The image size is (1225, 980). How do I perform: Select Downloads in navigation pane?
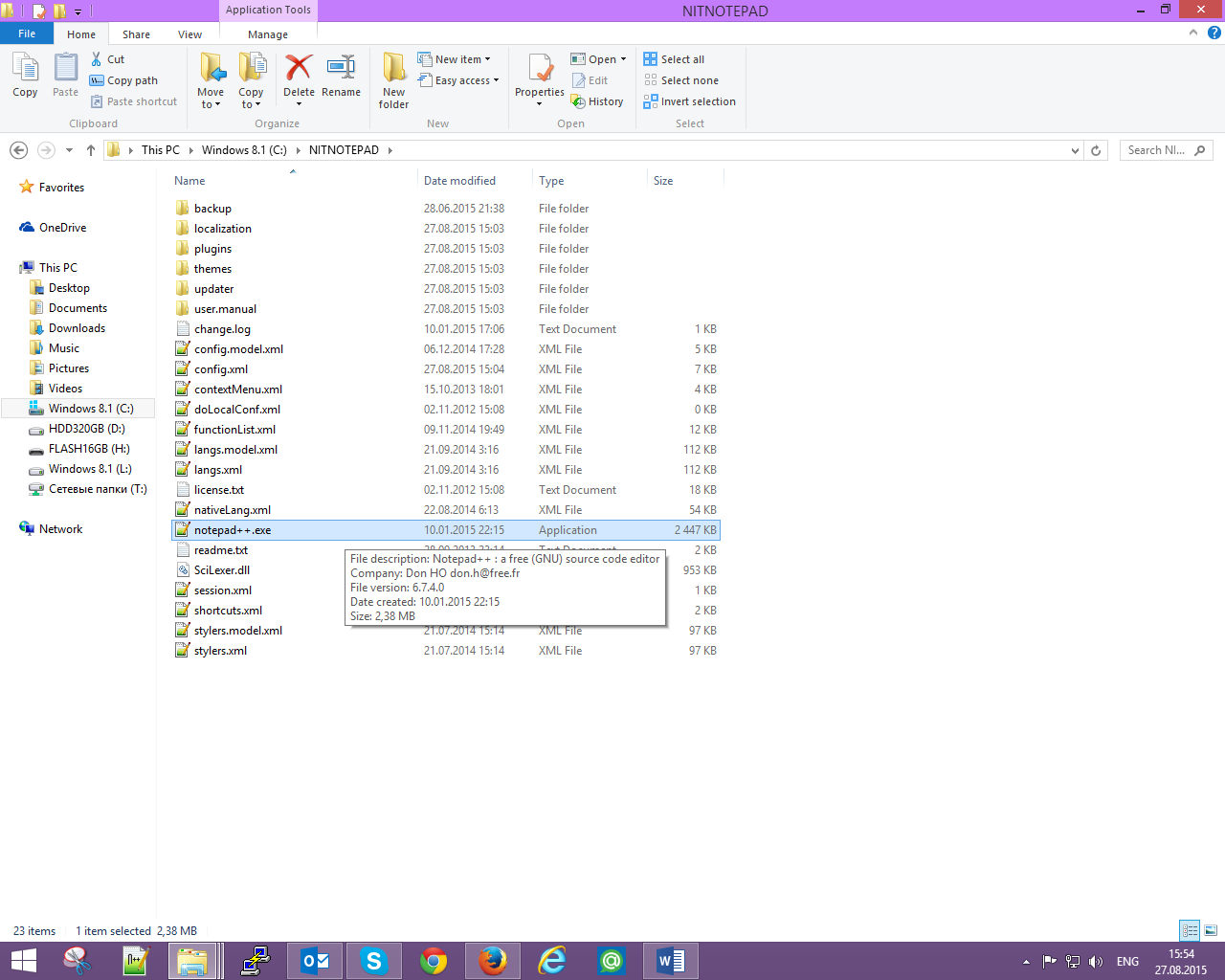77,328
